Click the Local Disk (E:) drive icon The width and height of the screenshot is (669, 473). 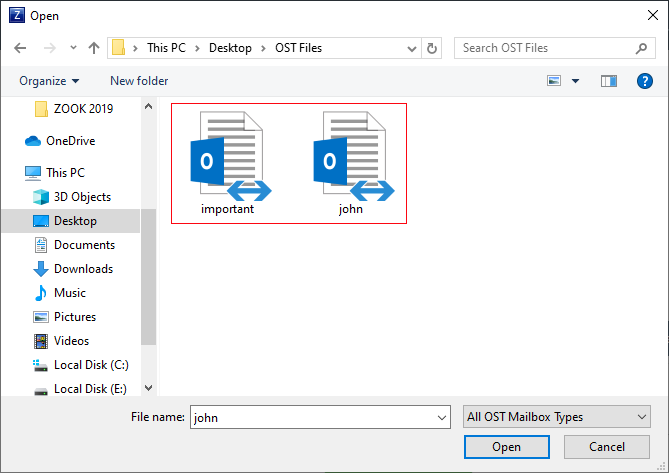tap(41, 391)
